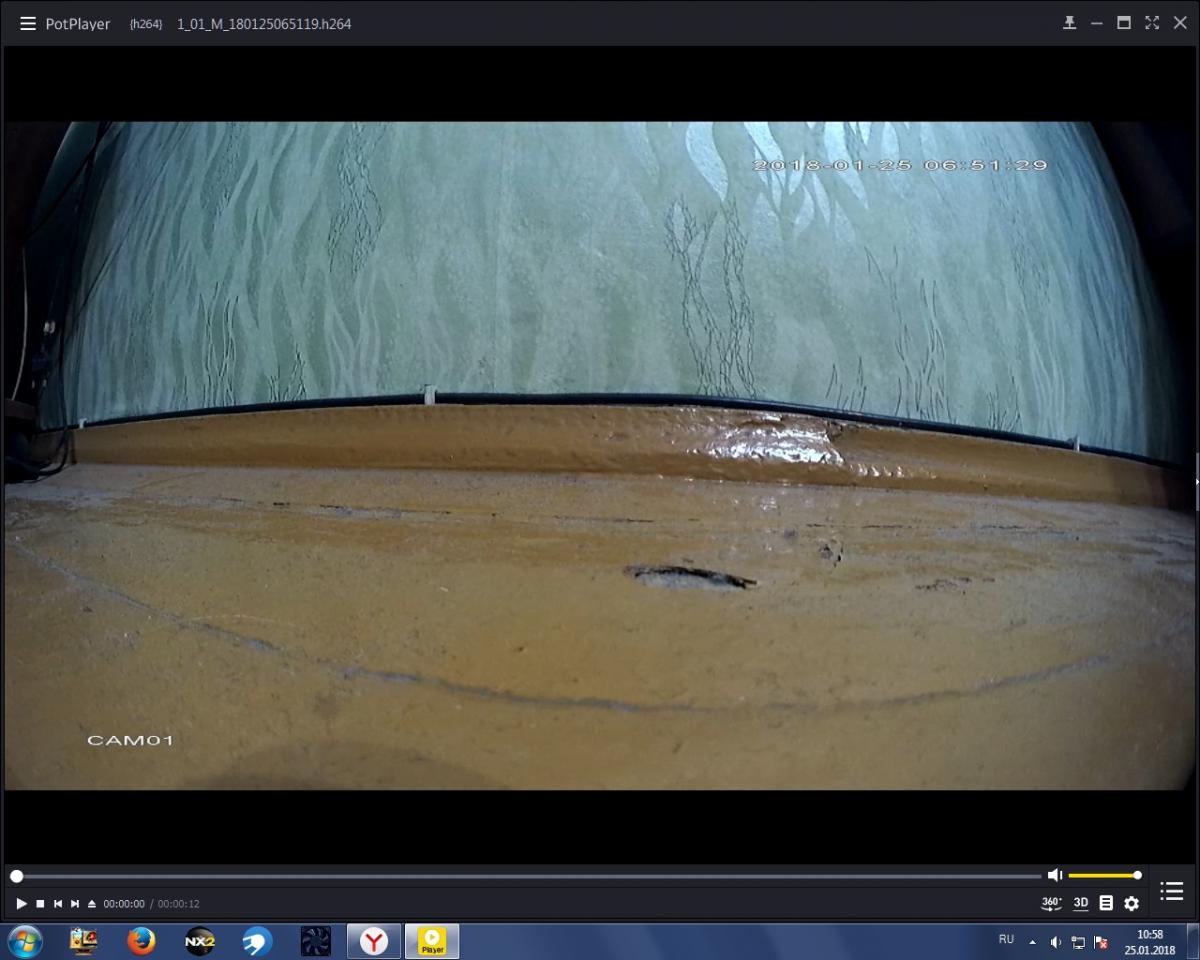
Task: Open the control panel gear settings
Action: click(x=1131, y=903)
